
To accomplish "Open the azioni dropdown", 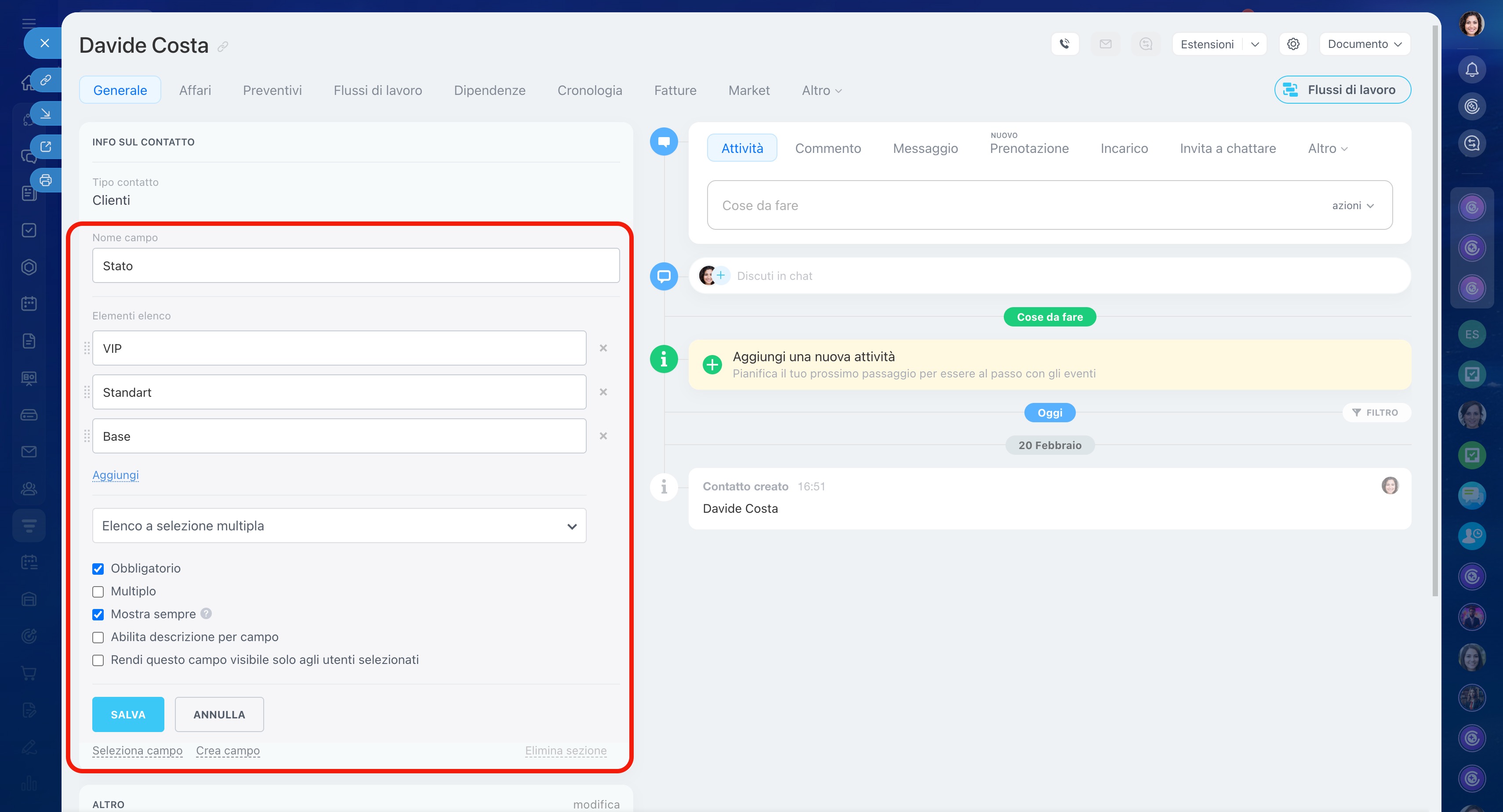I will 1352,205.
